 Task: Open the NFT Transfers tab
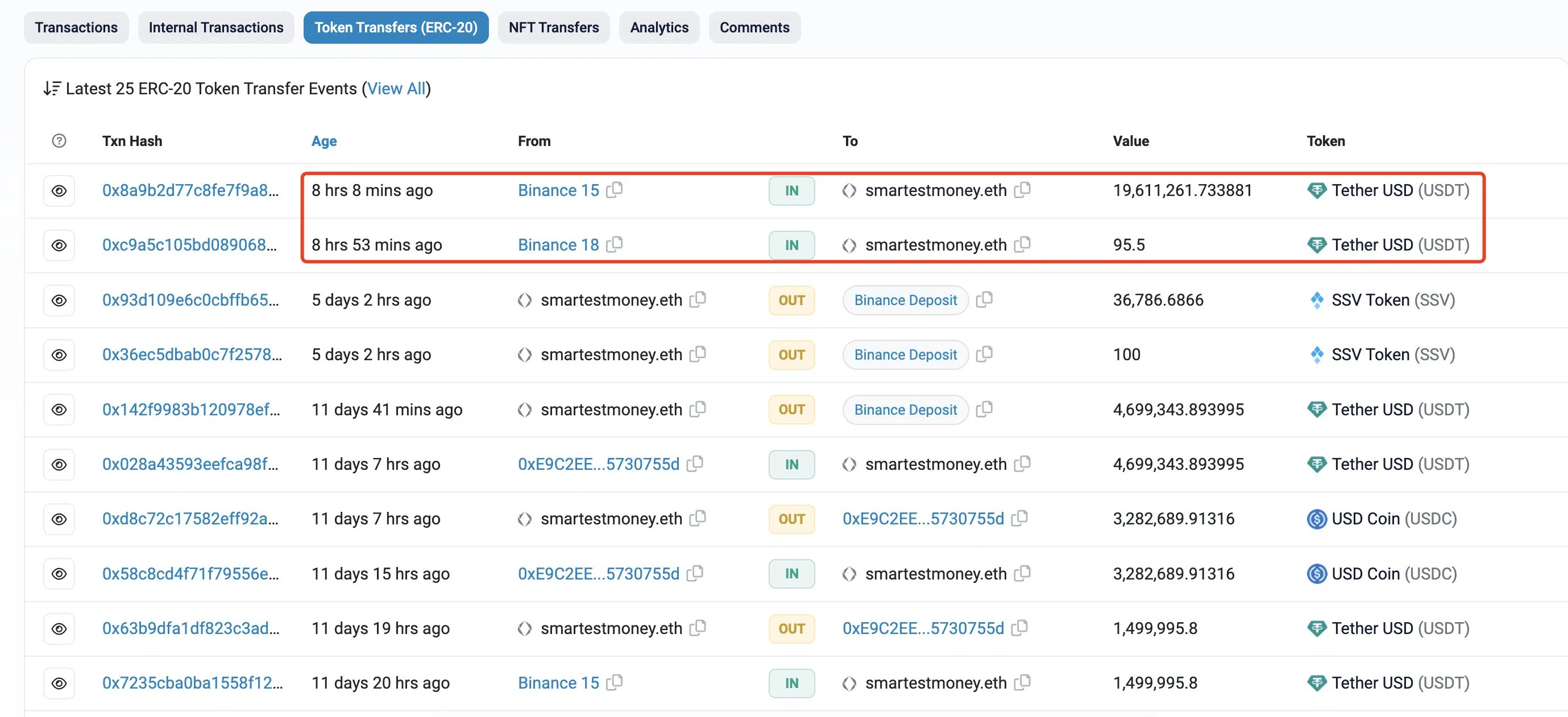pos(553,27)
